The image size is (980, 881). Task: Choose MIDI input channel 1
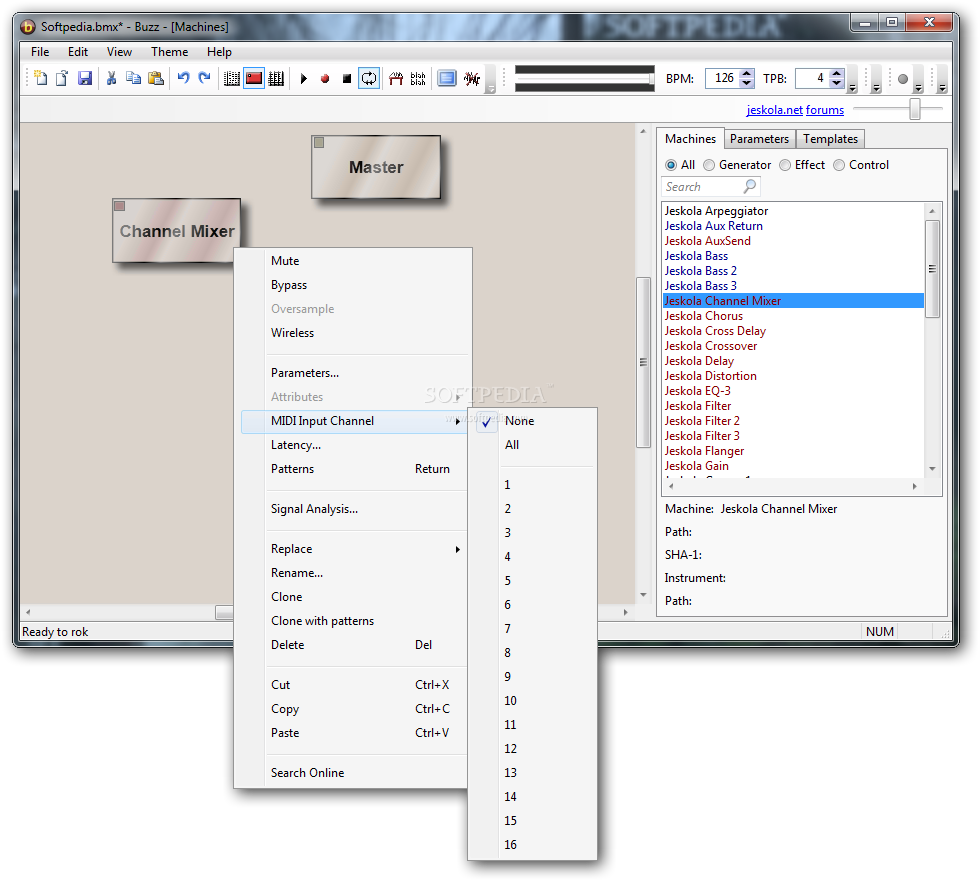click(532, 485)
